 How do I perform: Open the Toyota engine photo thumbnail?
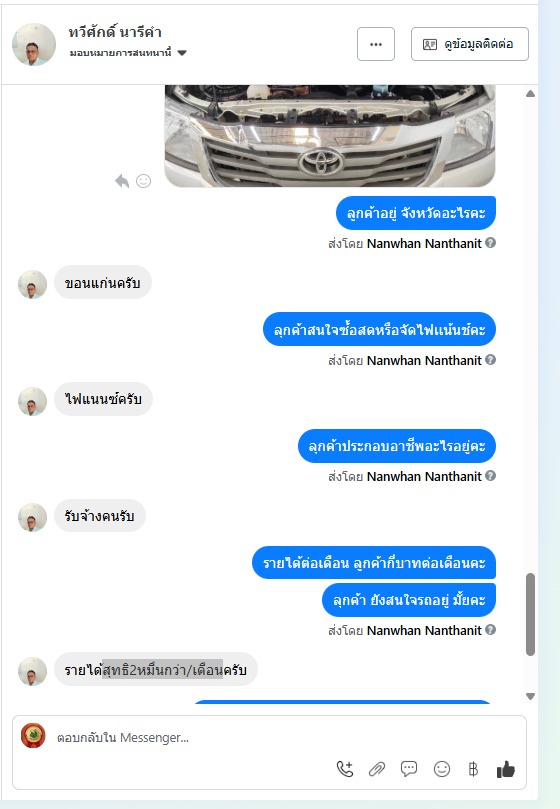tap(330, 136)
